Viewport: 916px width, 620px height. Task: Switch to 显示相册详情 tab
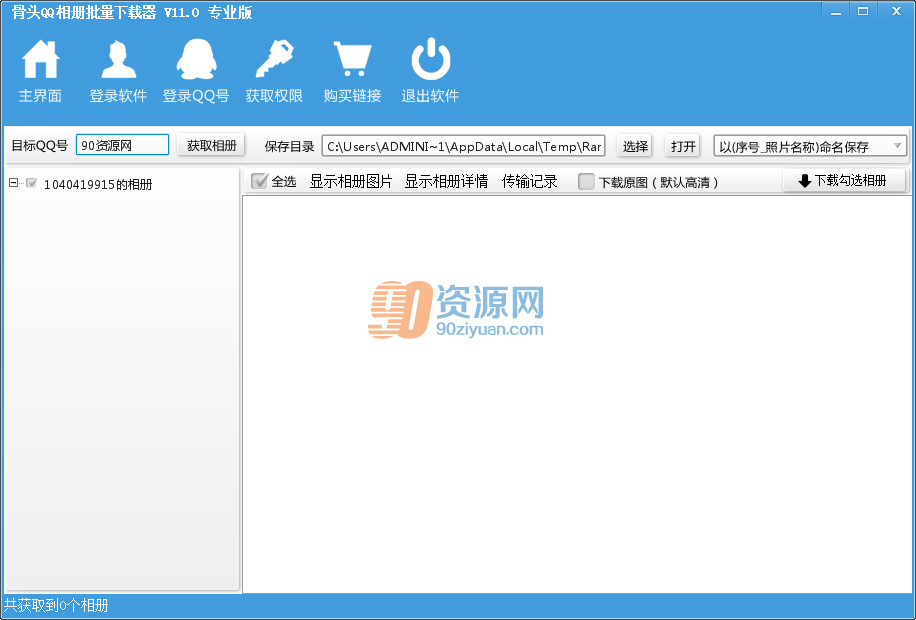[446, 182]
